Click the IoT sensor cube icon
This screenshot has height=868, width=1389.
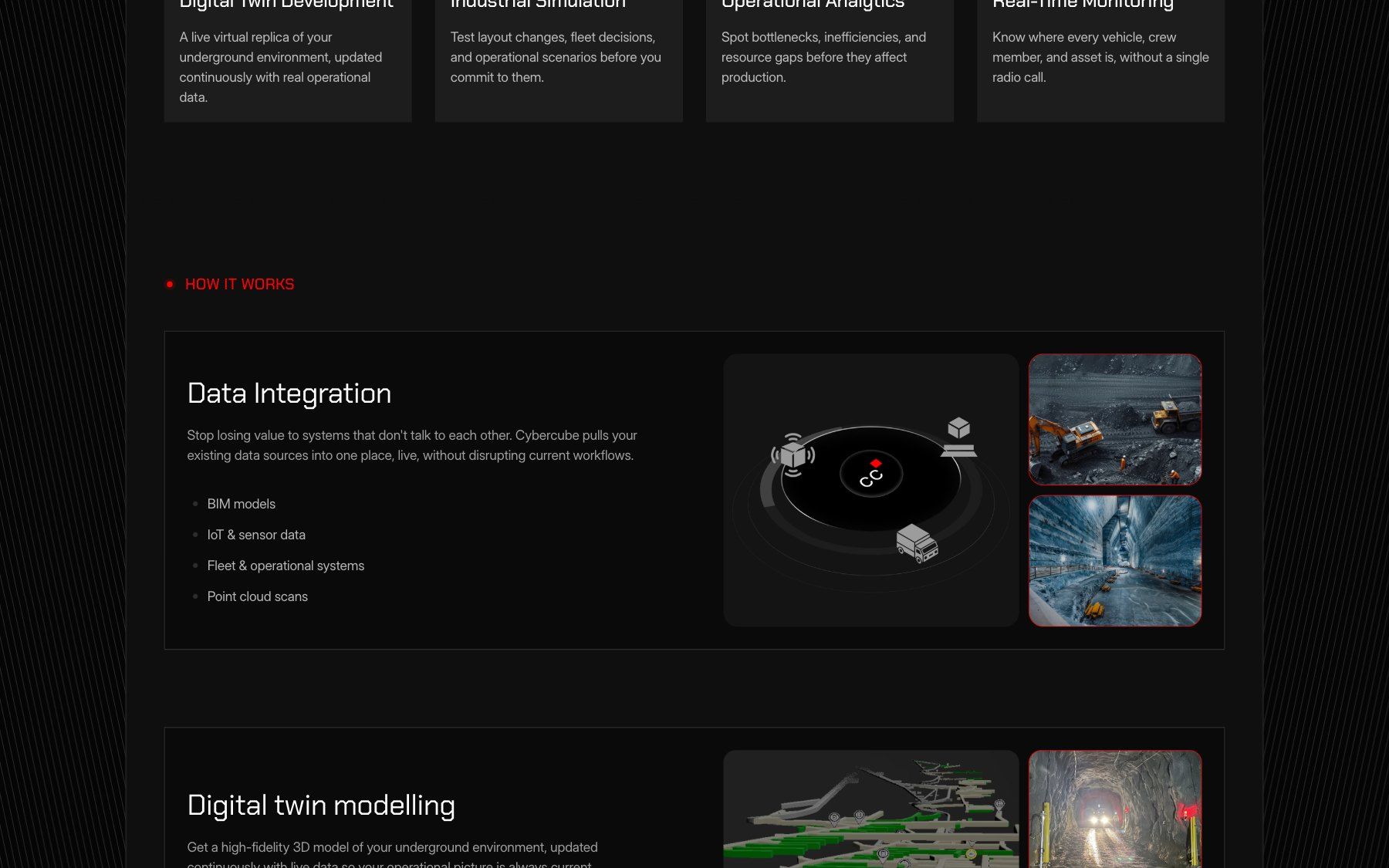793,454
